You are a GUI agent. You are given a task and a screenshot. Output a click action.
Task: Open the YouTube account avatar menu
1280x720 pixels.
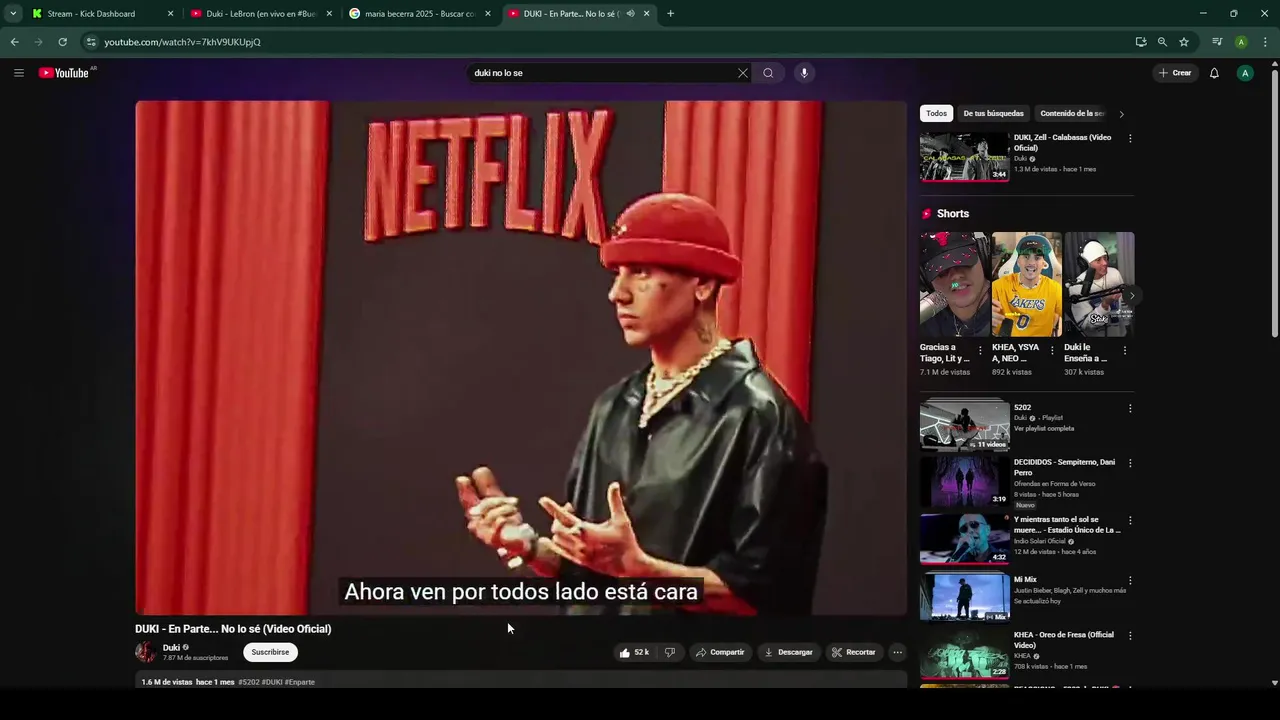pos(1245,73)
